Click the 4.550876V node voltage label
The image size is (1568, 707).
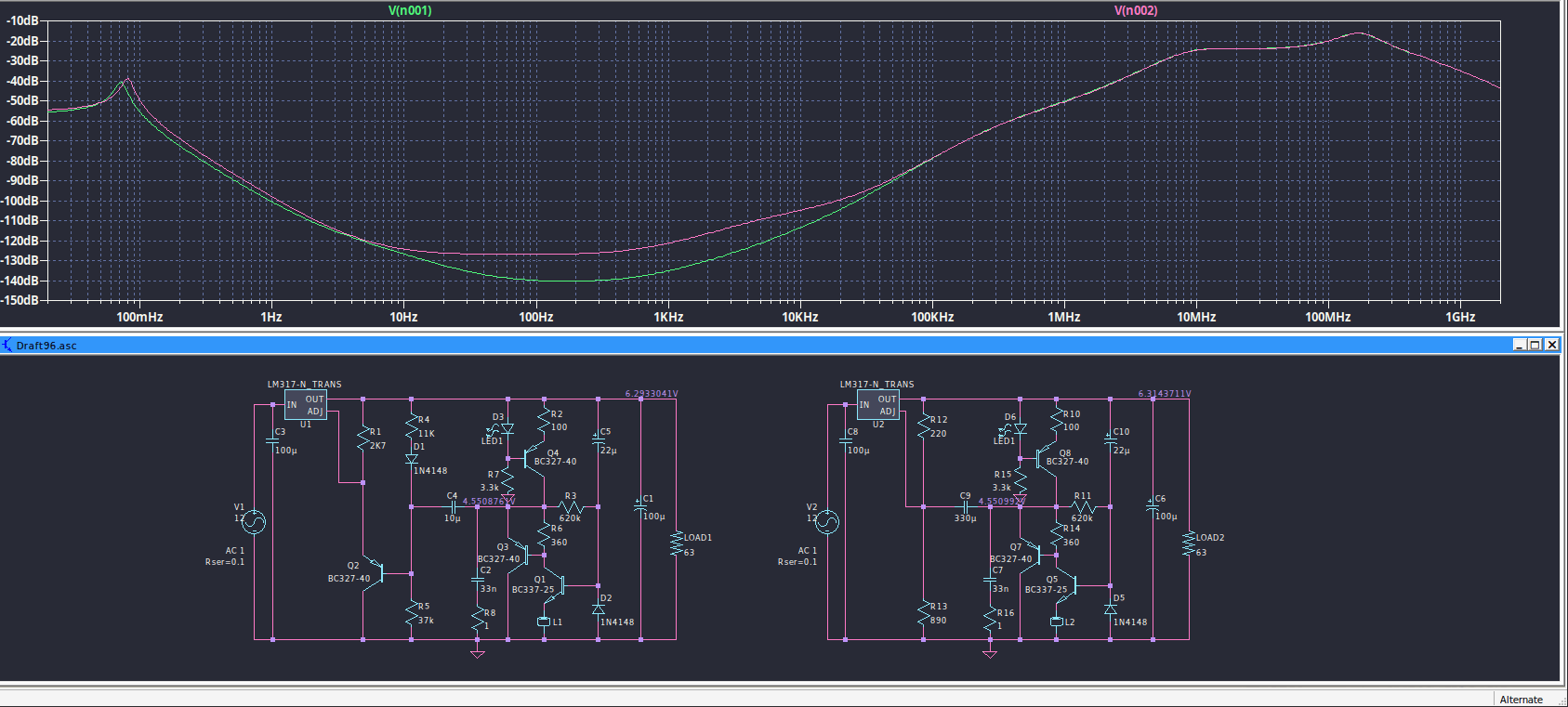point(488,502)
